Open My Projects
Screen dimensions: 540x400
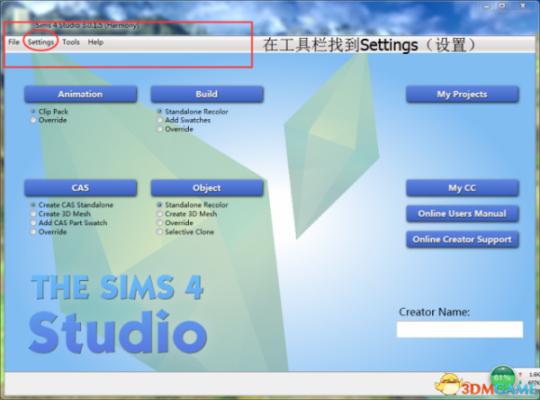(462, 94)
